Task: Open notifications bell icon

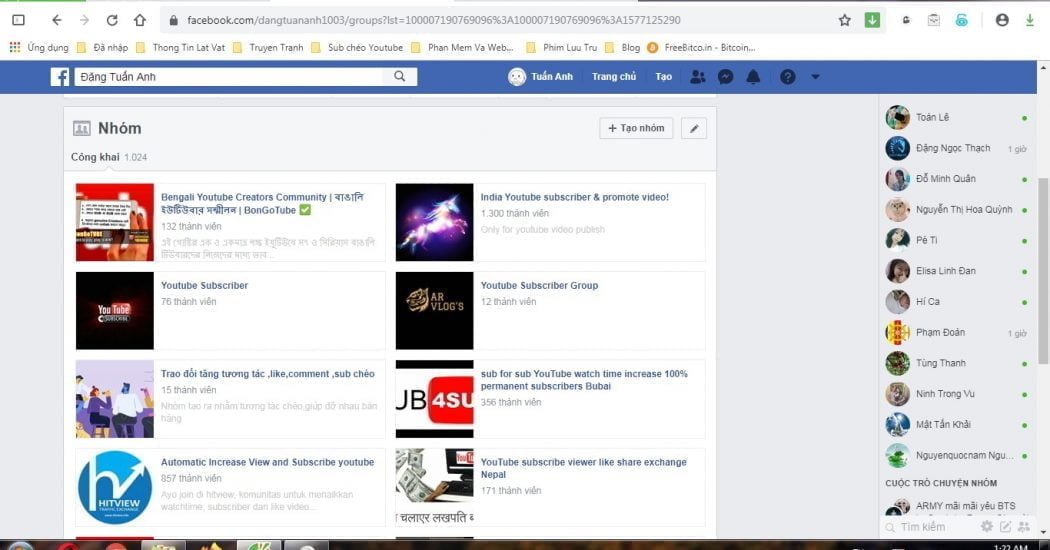Action: (x=753, y=77)
